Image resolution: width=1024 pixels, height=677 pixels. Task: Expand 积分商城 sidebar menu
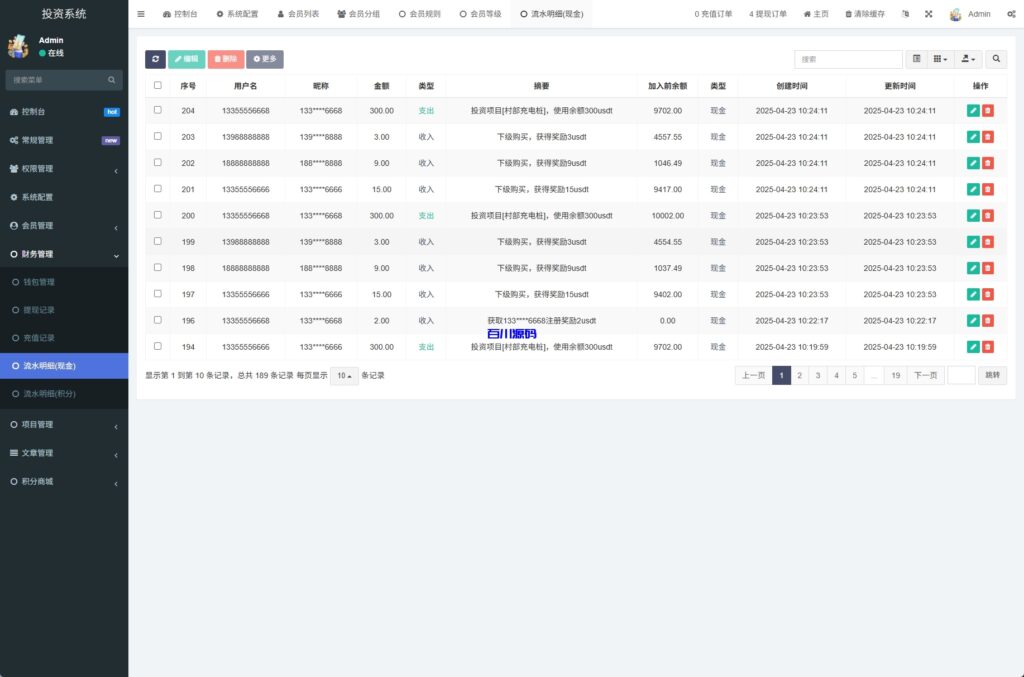[64, 481]
